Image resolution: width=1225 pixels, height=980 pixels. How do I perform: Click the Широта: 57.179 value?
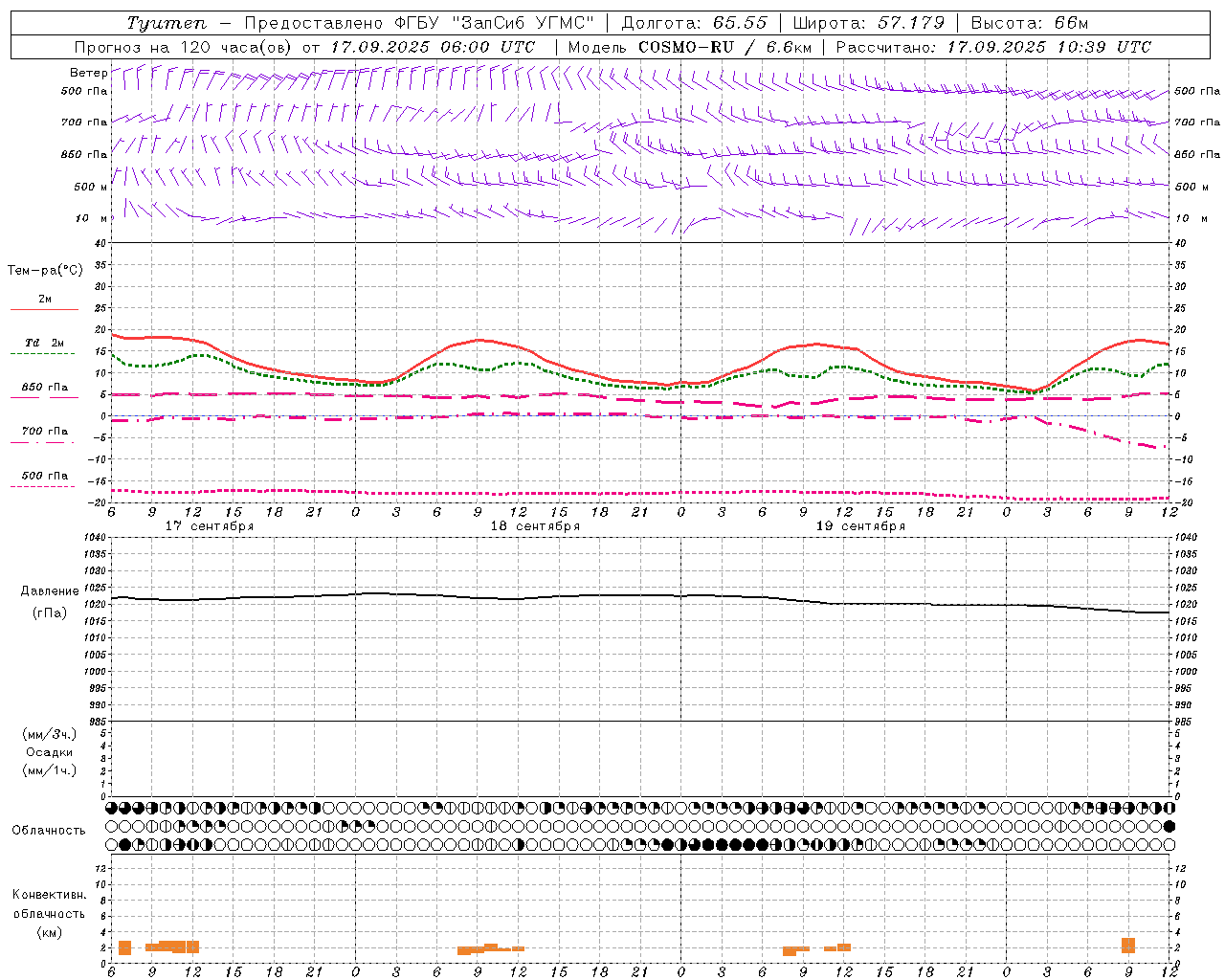point(869,23)
